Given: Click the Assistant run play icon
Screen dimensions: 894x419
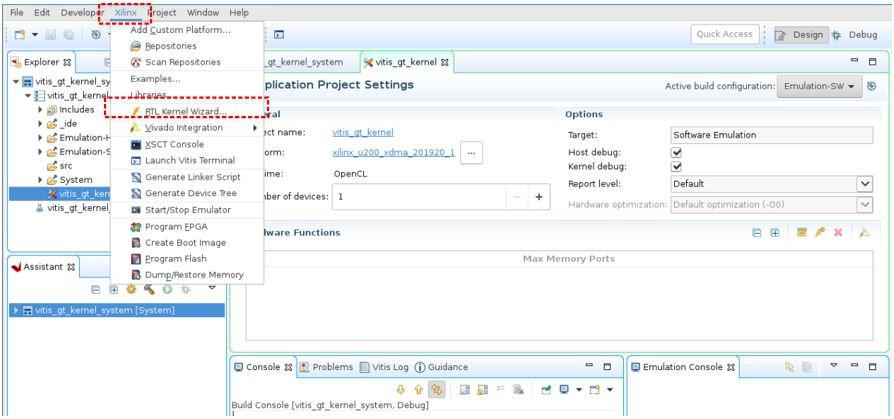Looking at the screenshot, I should pyautogui.click(x=167, y=290).
